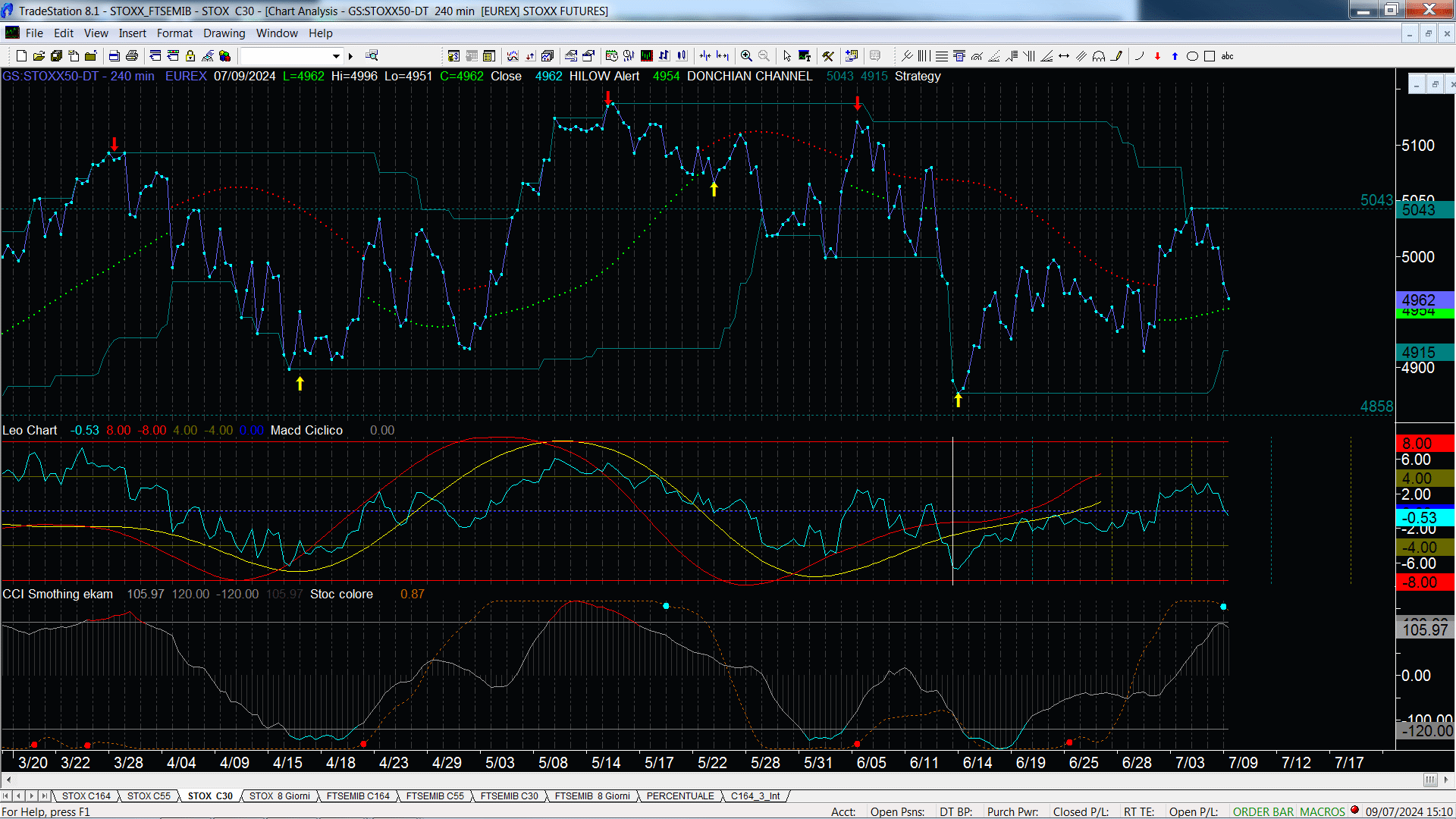The height and width of the screenshot is (819, 1456).
Task: Select the green bar chart style icon
Action: click(x=647, y=55)
